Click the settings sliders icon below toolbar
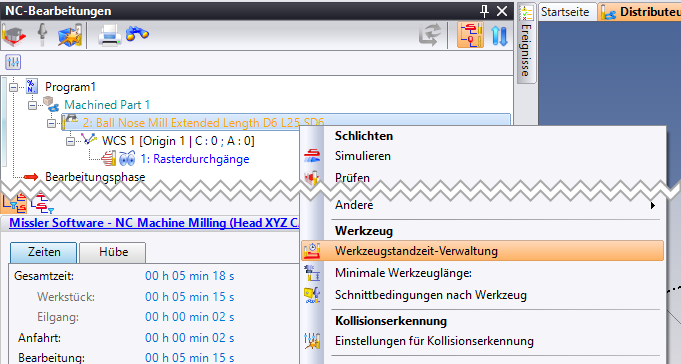Screen dimensions: 681x364 [13, 62]
